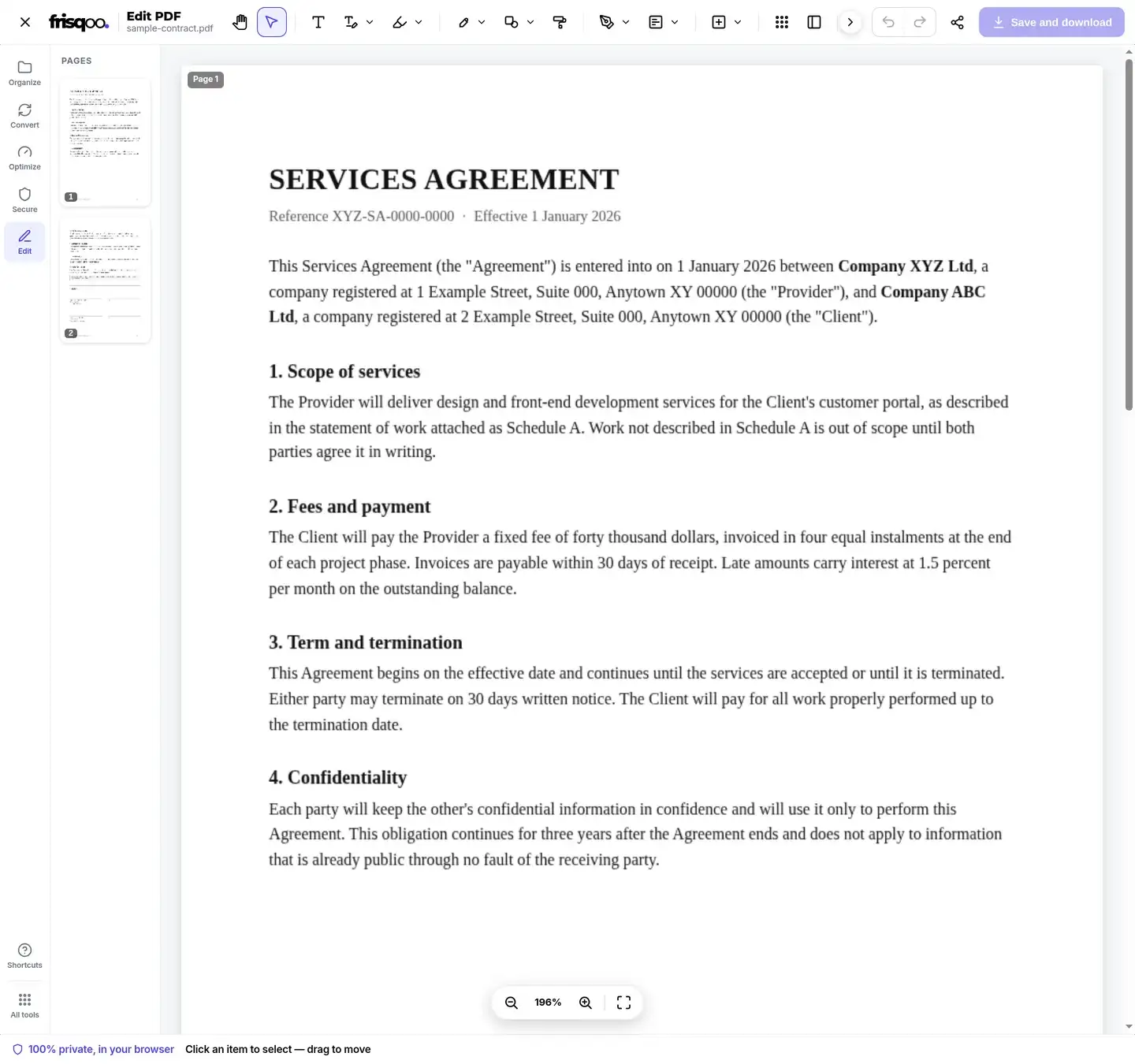Expand the highlighter tool options
Viewport: 1135px width, 1064px height.
419,22
